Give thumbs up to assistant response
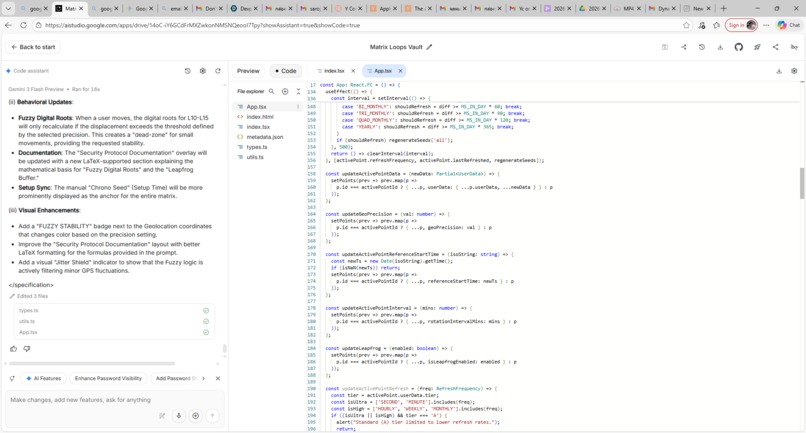The width and height of the screenshot is (806, 433). pyautogui.click(x=13, y=349)
